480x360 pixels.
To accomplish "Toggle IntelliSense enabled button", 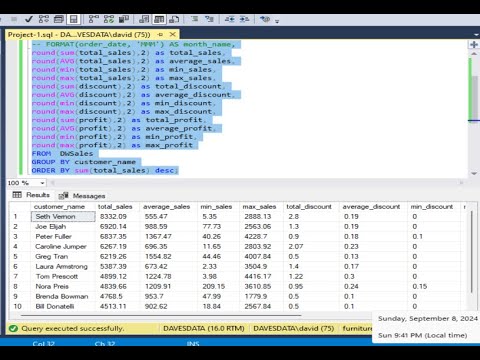I will (x=73, y=19).
